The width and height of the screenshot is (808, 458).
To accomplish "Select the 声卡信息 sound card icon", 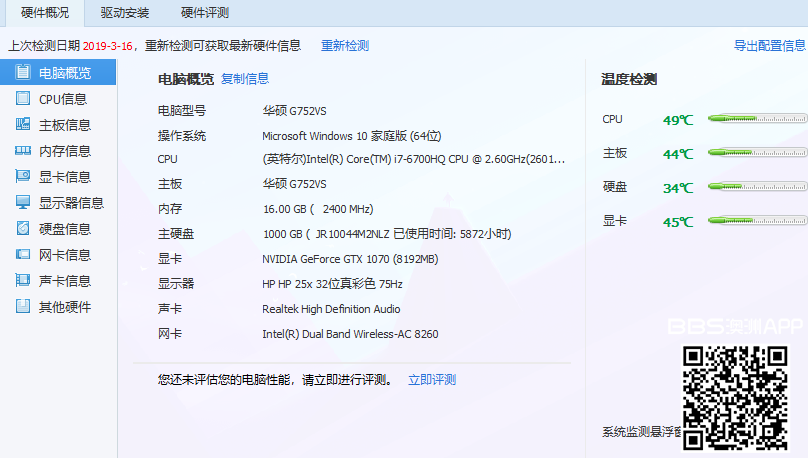I will (x=22, y=281).
